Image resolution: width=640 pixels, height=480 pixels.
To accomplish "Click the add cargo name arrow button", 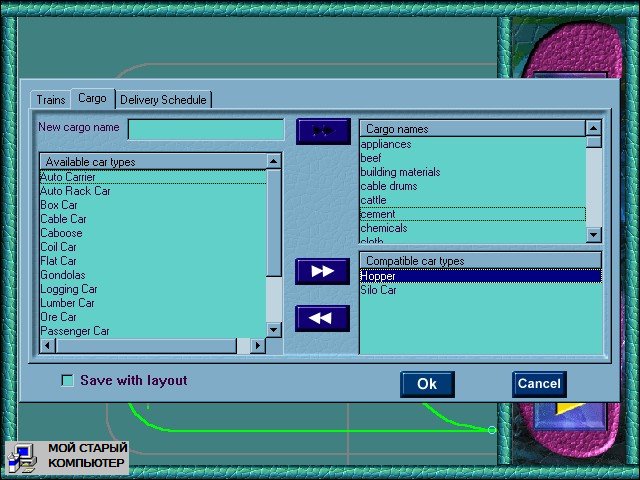I will coord(322,131).
